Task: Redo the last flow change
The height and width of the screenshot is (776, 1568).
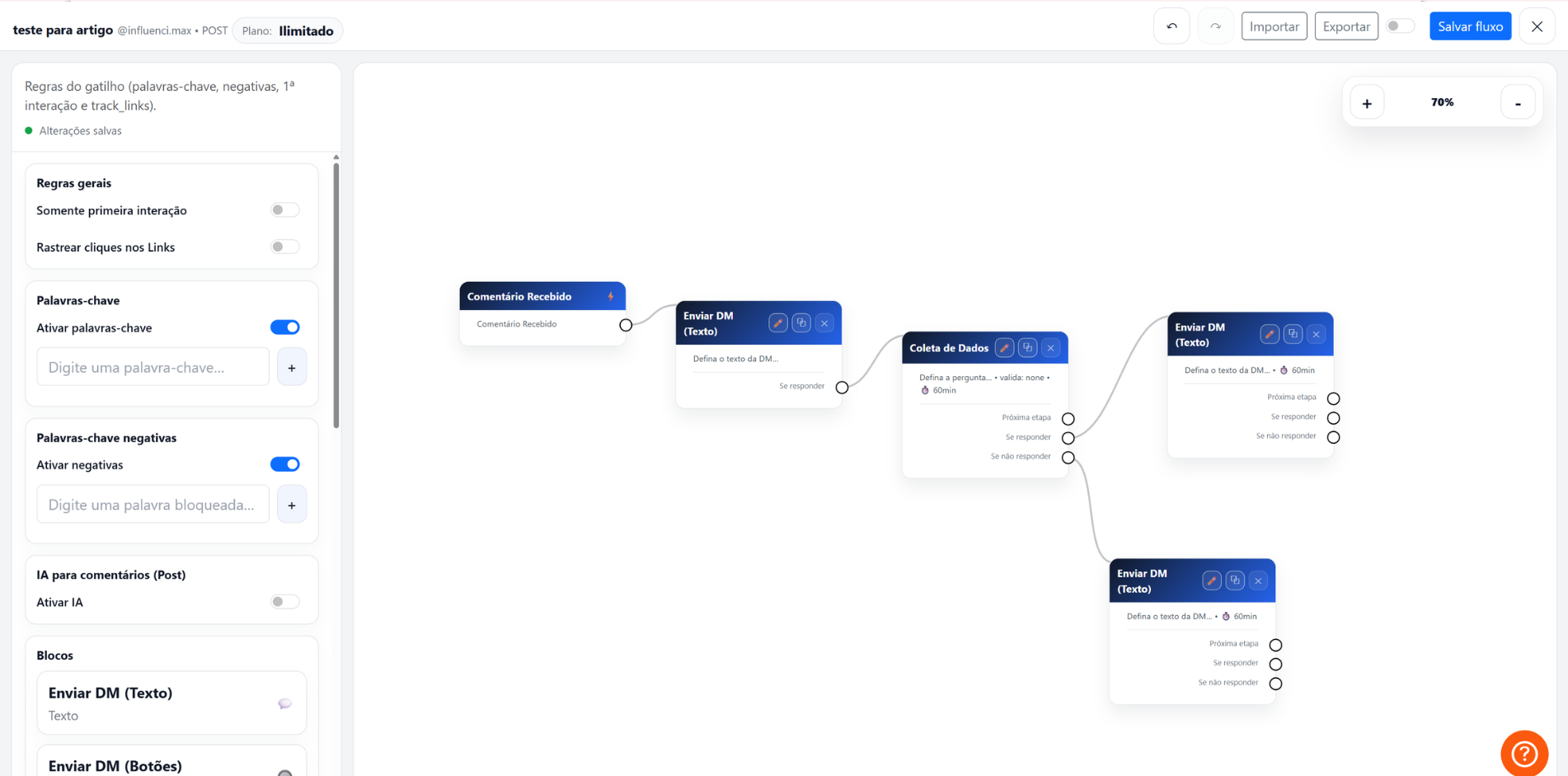Action: coord(1215,26)
